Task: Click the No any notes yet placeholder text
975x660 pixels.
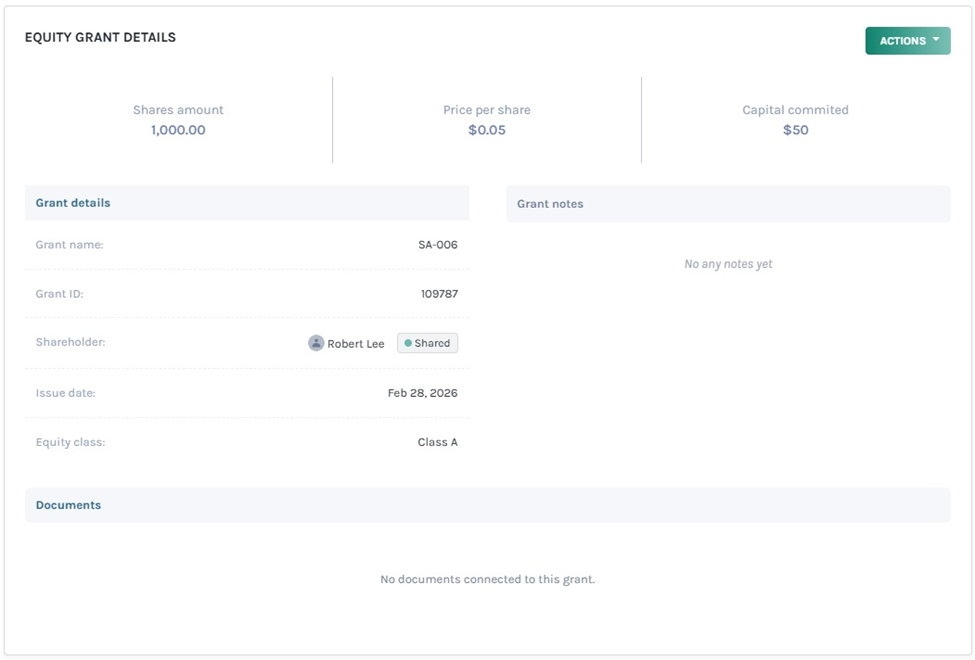Action: click(728, 263)
